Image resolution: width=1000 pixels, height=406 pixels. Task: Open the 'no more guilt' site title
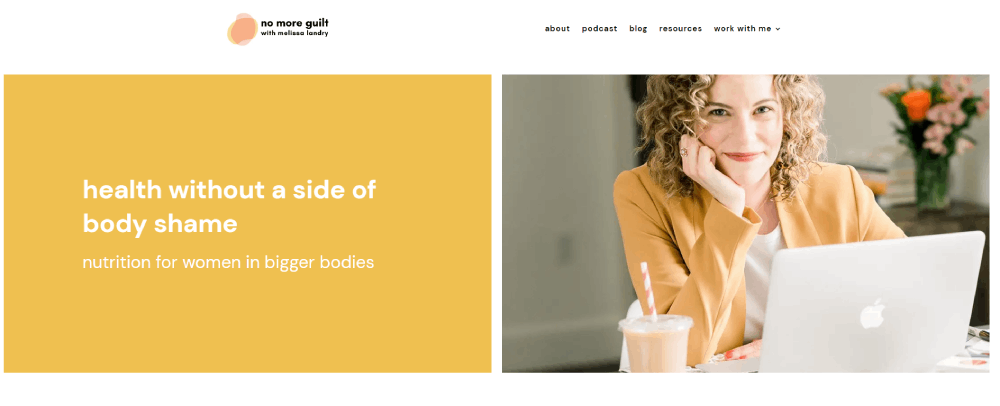coord(295,24)
